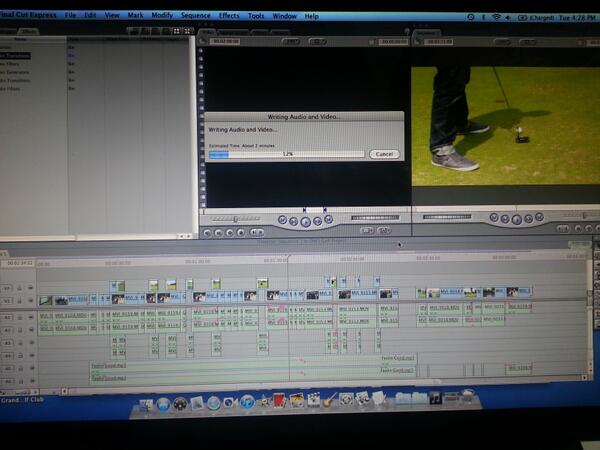Click the Viewer jog control wheel
The height and width of the screenshot is (450, 600).
(x=375, y=218)
